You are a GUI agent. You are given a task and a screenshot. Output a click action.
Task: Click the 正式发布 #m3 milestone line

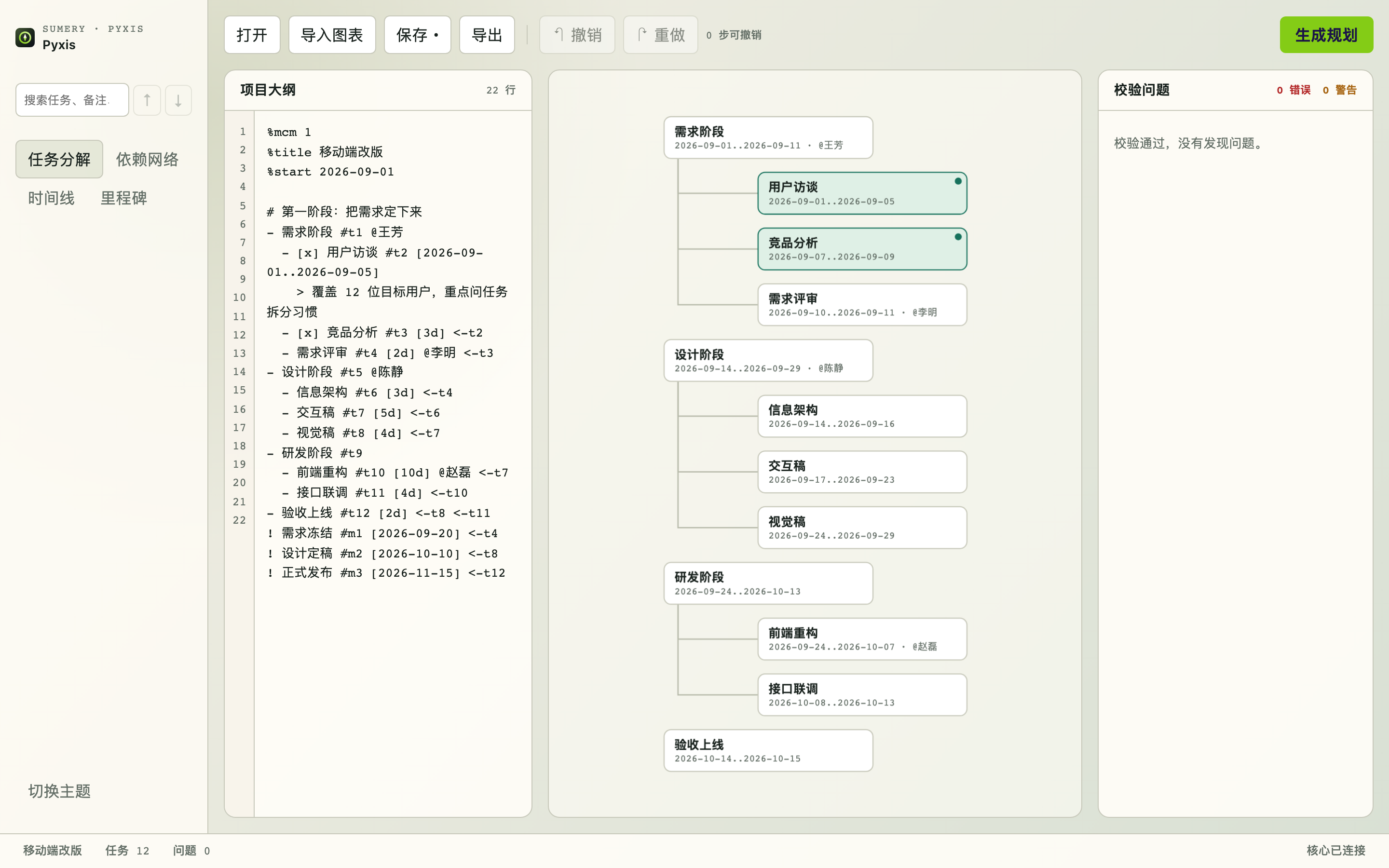(x=386, y=573)
